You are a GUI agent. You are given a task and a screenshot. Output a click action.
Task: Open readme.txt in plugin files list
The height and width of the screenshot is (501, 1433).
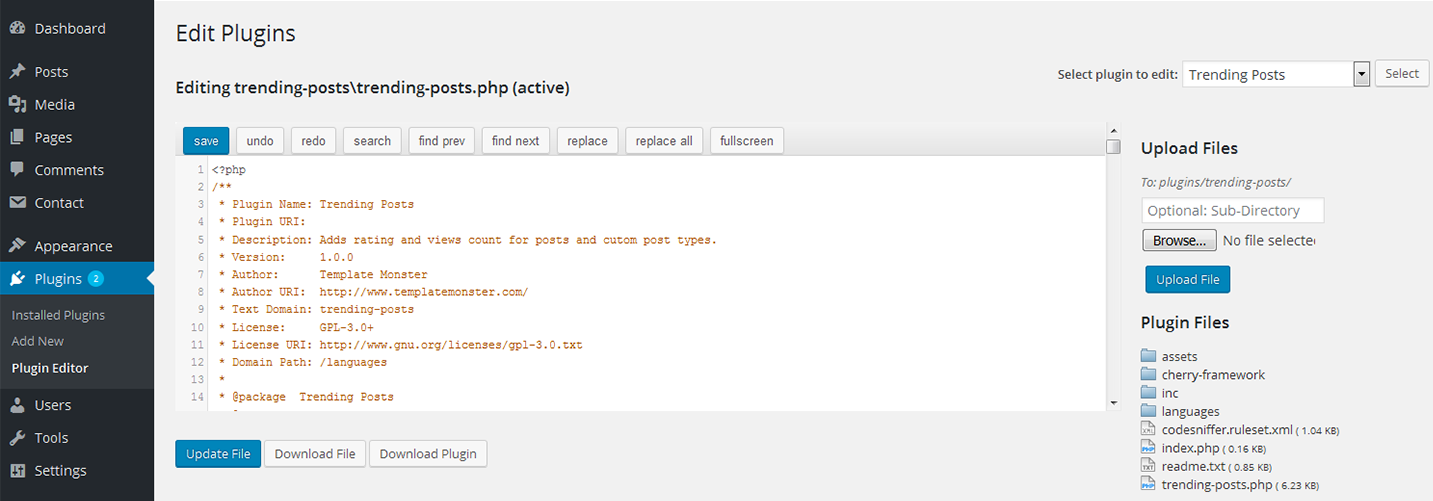(1193, 466)
